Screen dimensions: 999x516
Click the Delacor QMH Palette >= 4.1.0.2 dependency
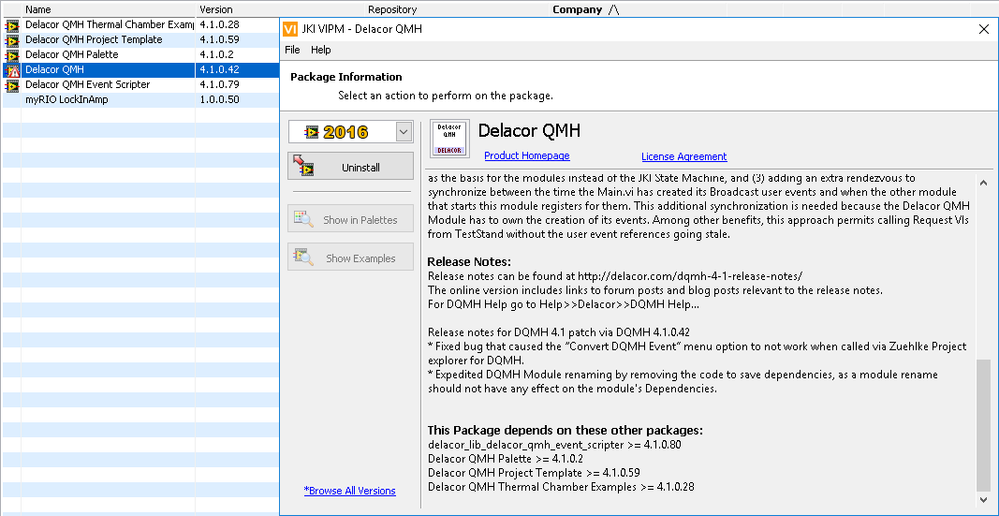[x=505, y=459]
